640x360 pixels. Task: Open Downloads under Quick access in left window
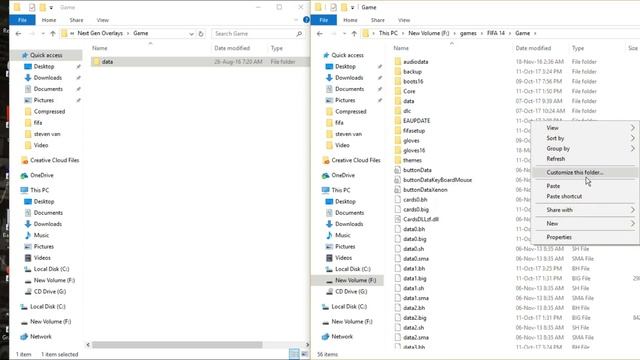[x=47, y=78]
